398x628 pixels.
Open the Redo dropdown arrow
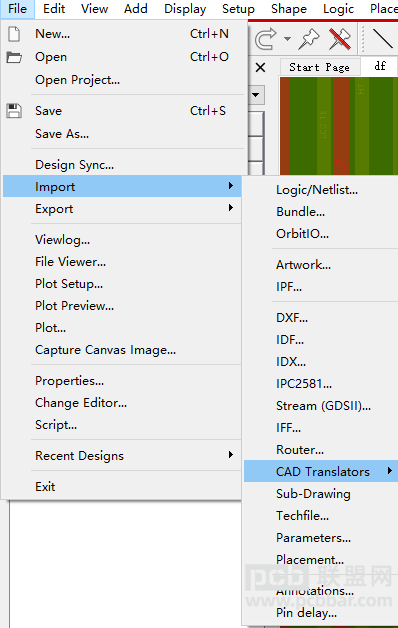[287, 39]
